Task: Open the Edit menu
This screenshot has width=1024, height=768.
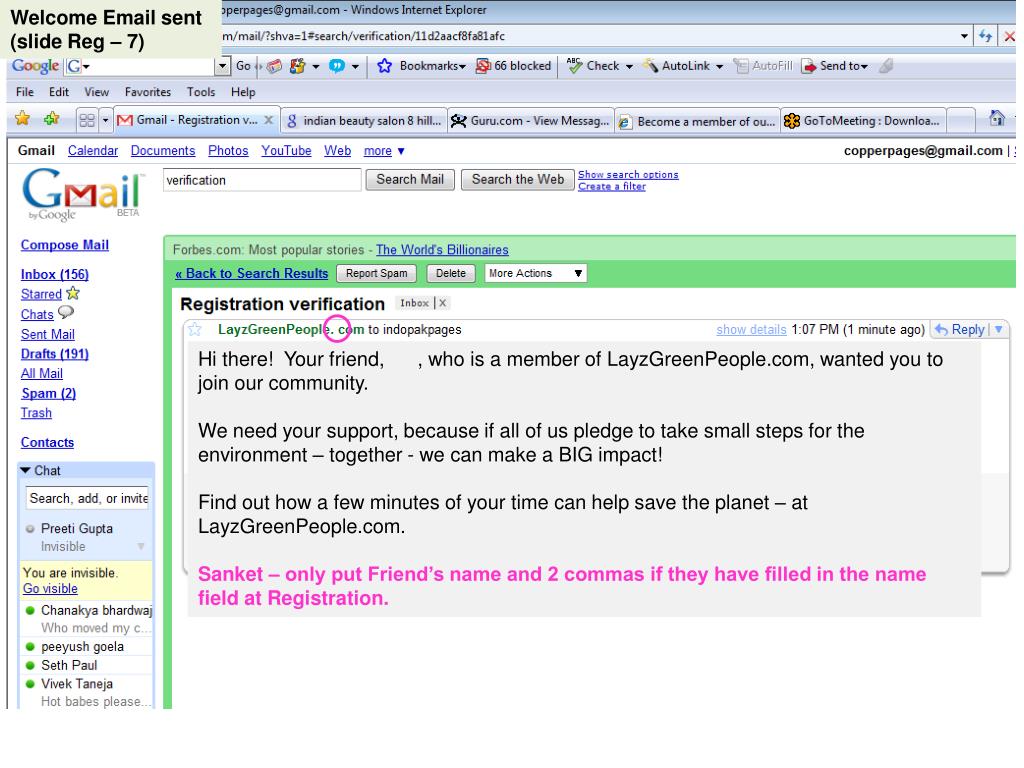Action: (59, 92)
